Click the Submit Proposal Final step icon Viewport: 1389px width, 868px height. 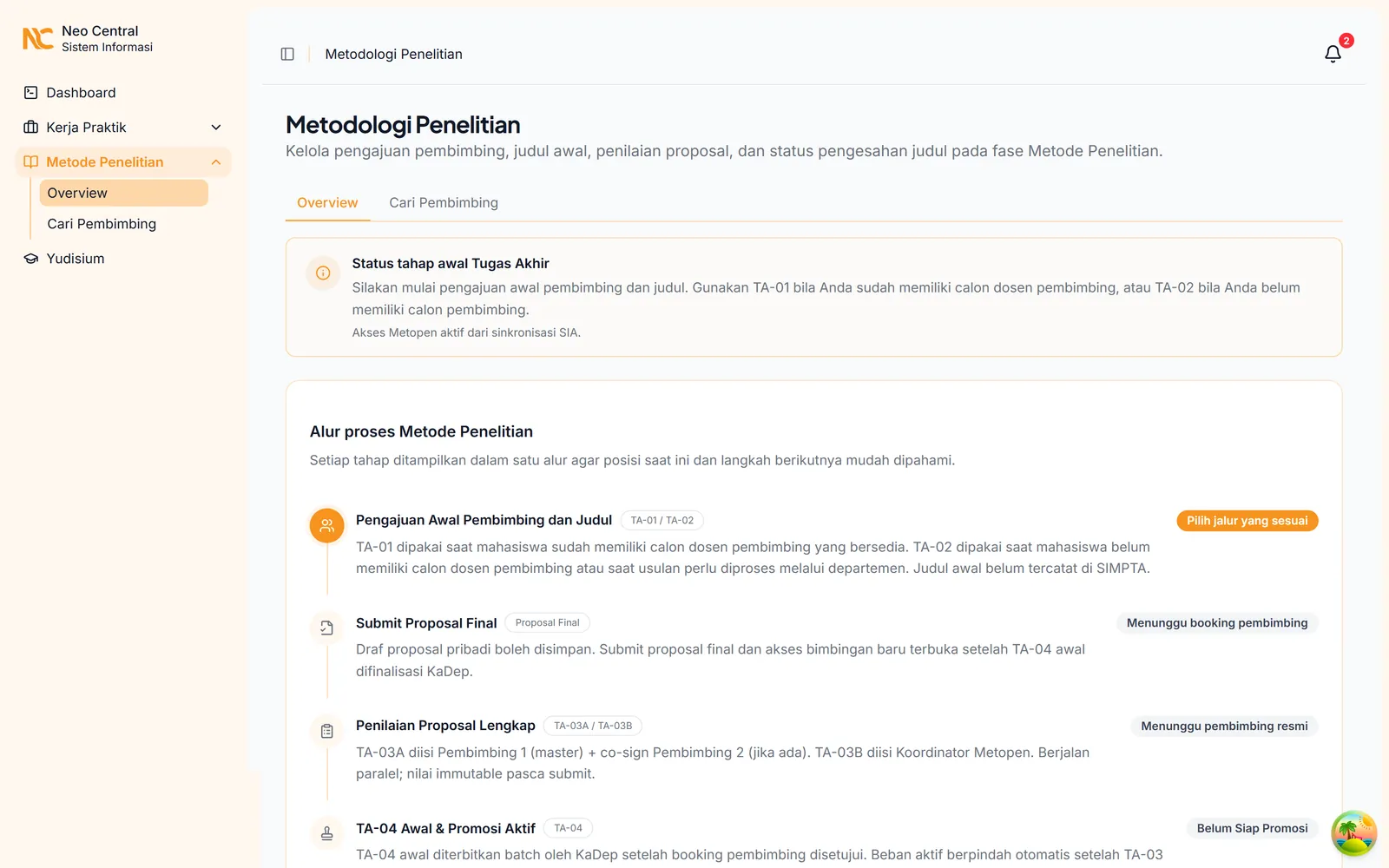coord(327,628)
